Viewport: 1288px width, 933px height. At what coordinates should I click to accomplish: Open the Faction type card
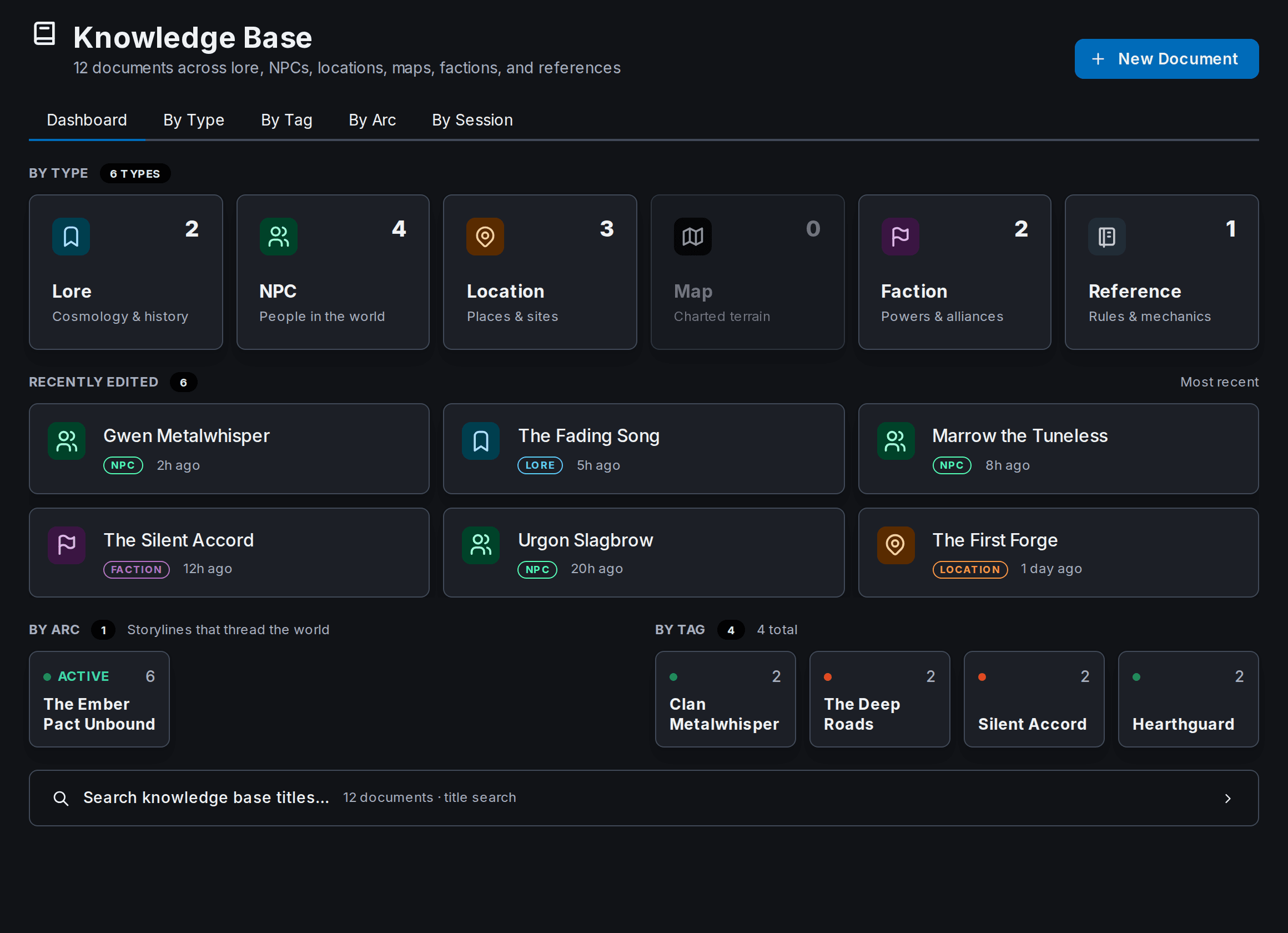pyautogui.click(x=954, y=272)
